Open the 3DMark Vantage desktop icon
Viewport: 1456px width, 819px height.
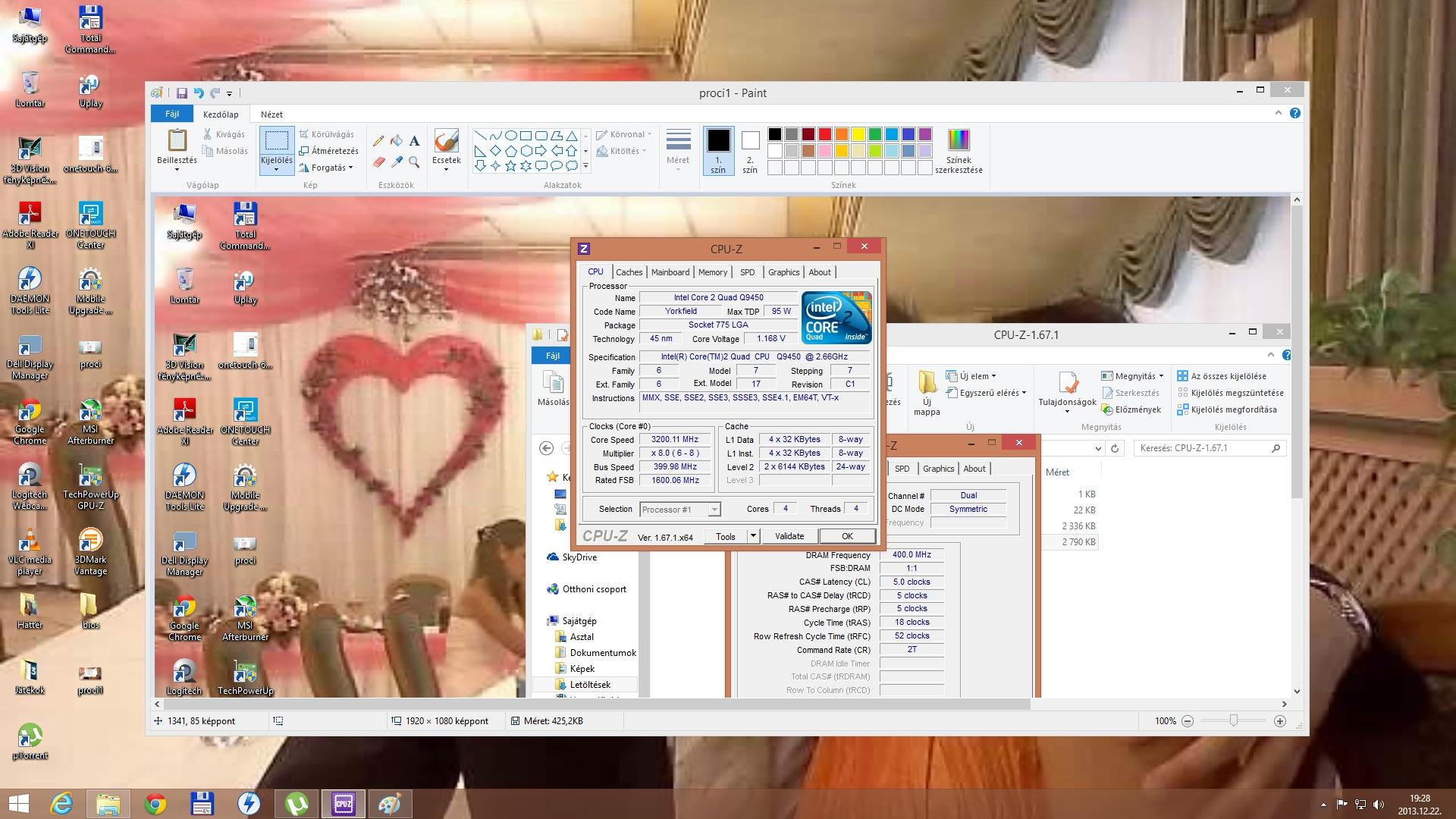[x=90, y=552]
